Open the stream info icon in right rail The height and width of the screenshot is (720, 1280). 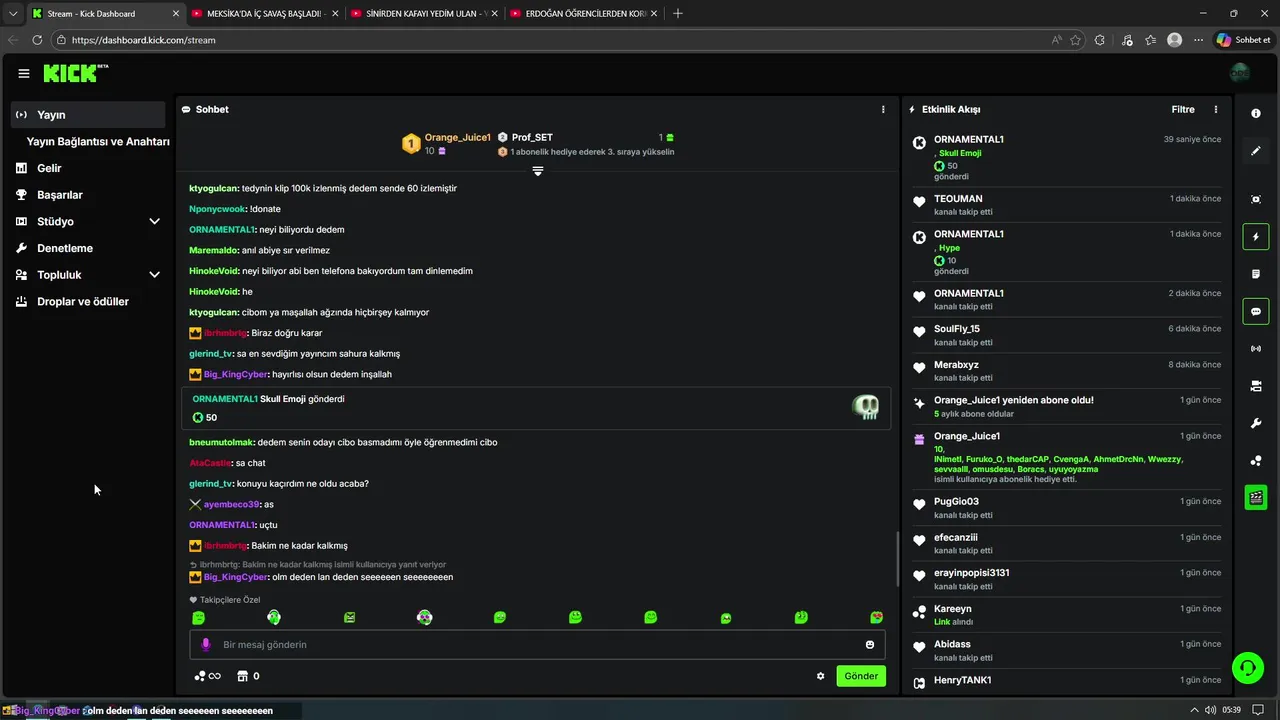click(1256, 114)
